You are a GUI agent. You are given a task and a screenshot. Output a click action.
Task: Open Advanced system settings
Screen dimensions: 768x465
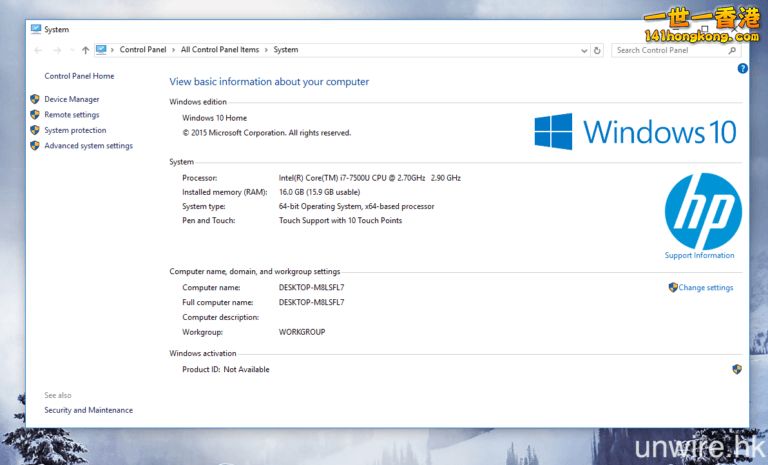[88, 146]
